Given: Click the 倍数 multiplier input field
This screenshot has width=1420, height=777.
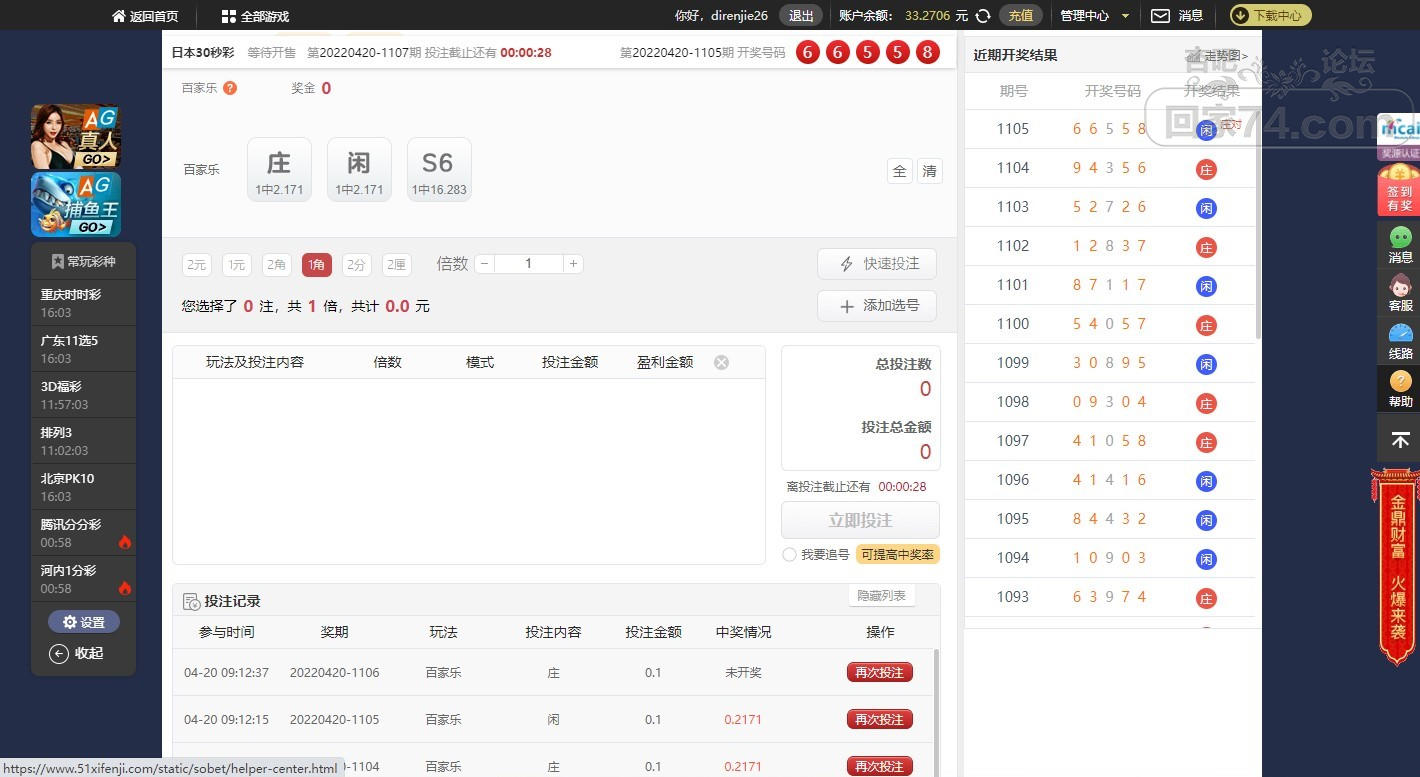Looking at the screenshot, I should click(x=529, y=264).
